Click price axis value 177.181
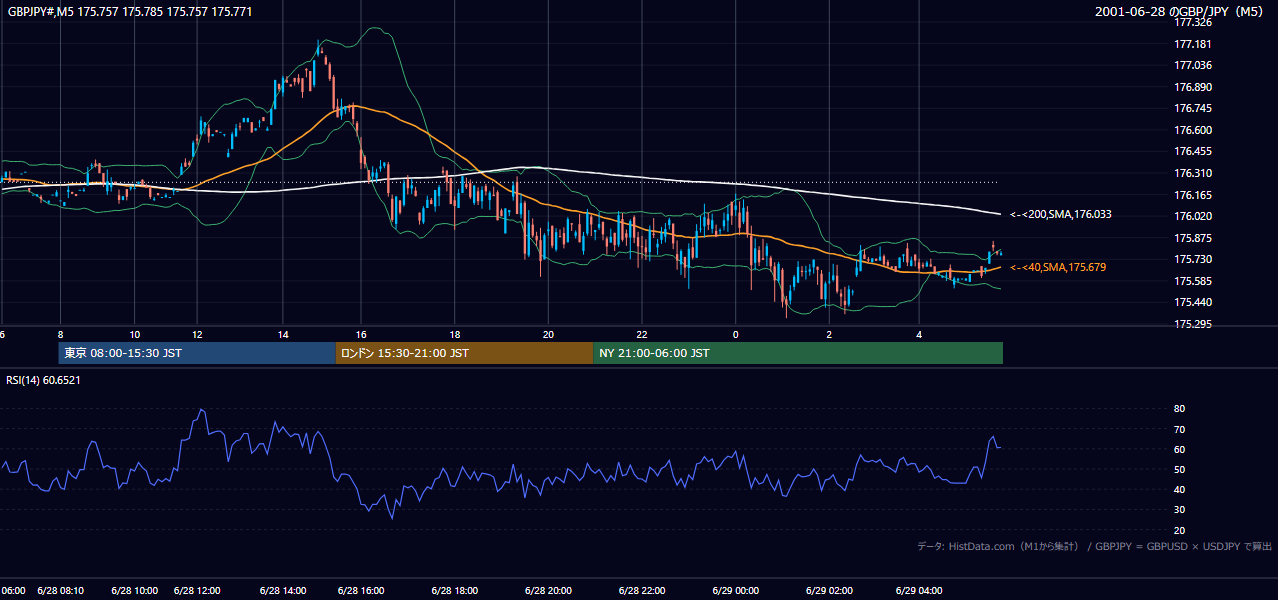Image resolution: width=1278 pixels, height=600 pixels. pos(1192,44)
